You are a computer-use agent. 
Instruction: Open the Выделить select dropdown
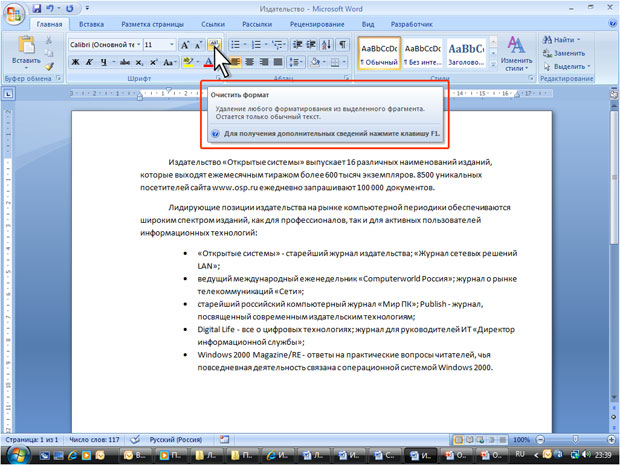pos(567,66)
